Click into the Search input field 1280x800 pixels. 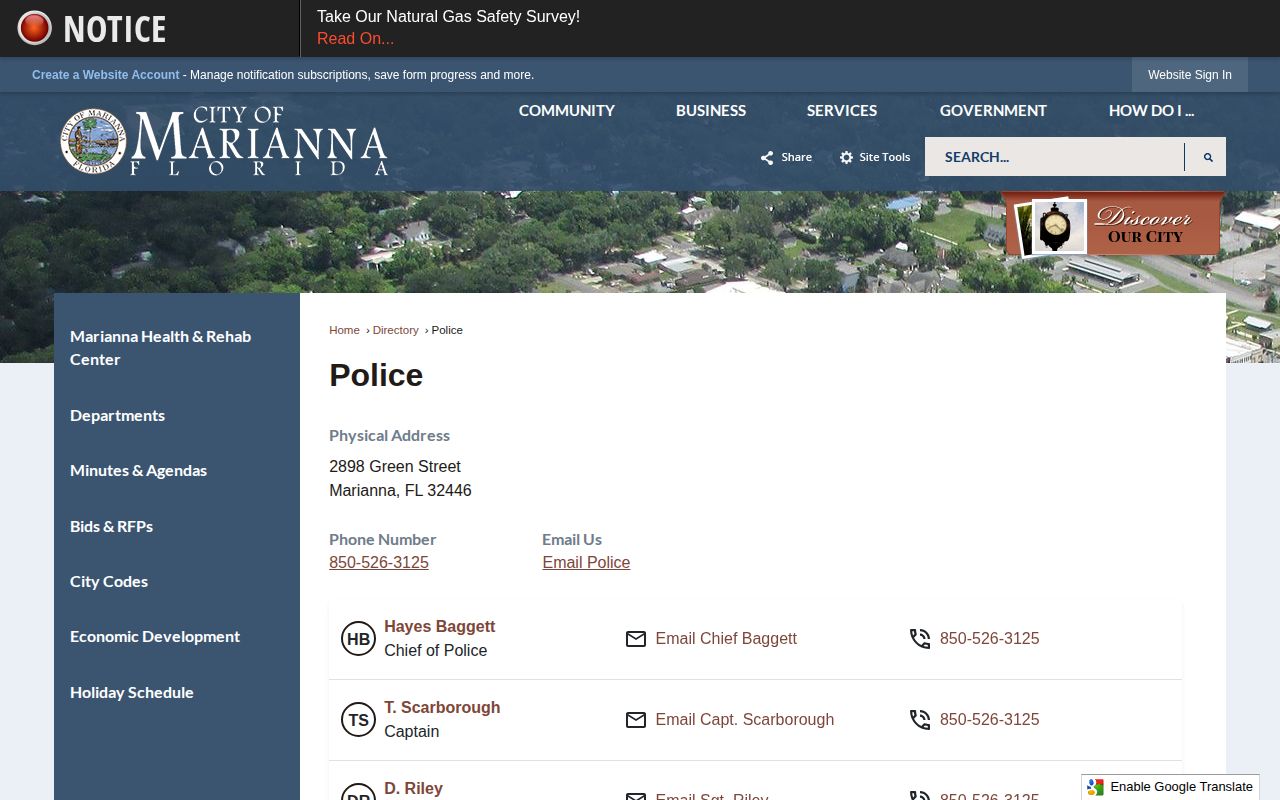pos(1054,157)
